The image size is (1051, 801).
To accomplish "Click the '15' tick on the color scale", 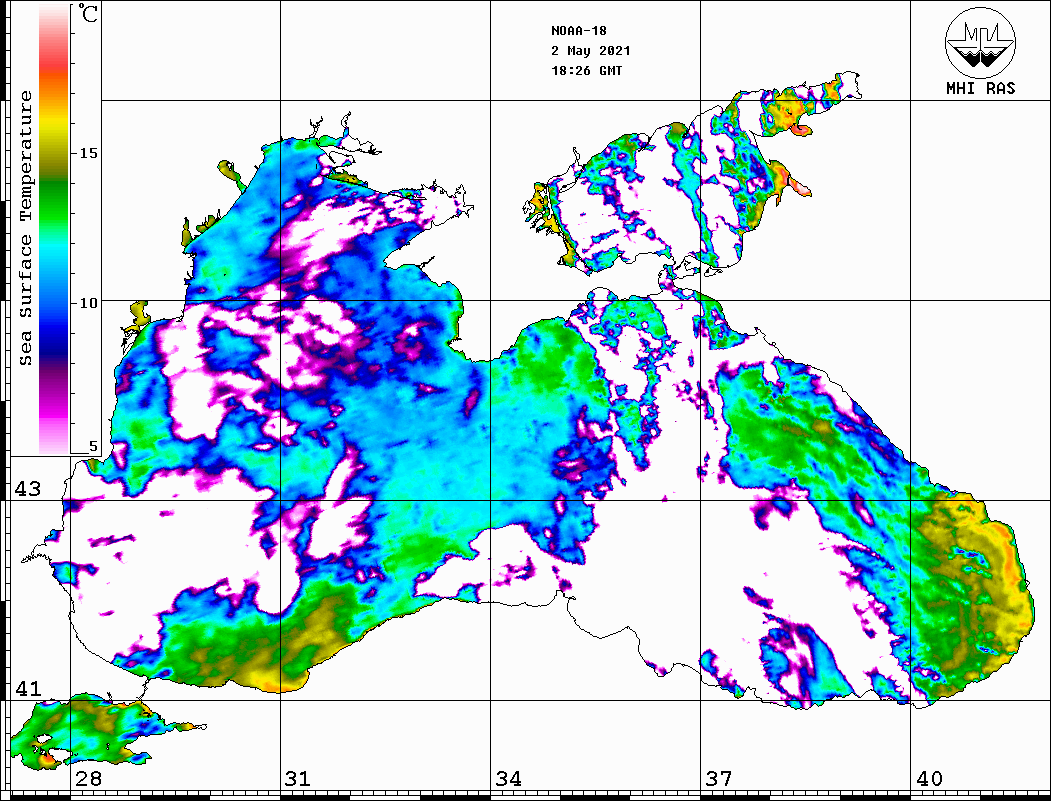I will coord(88,153).
